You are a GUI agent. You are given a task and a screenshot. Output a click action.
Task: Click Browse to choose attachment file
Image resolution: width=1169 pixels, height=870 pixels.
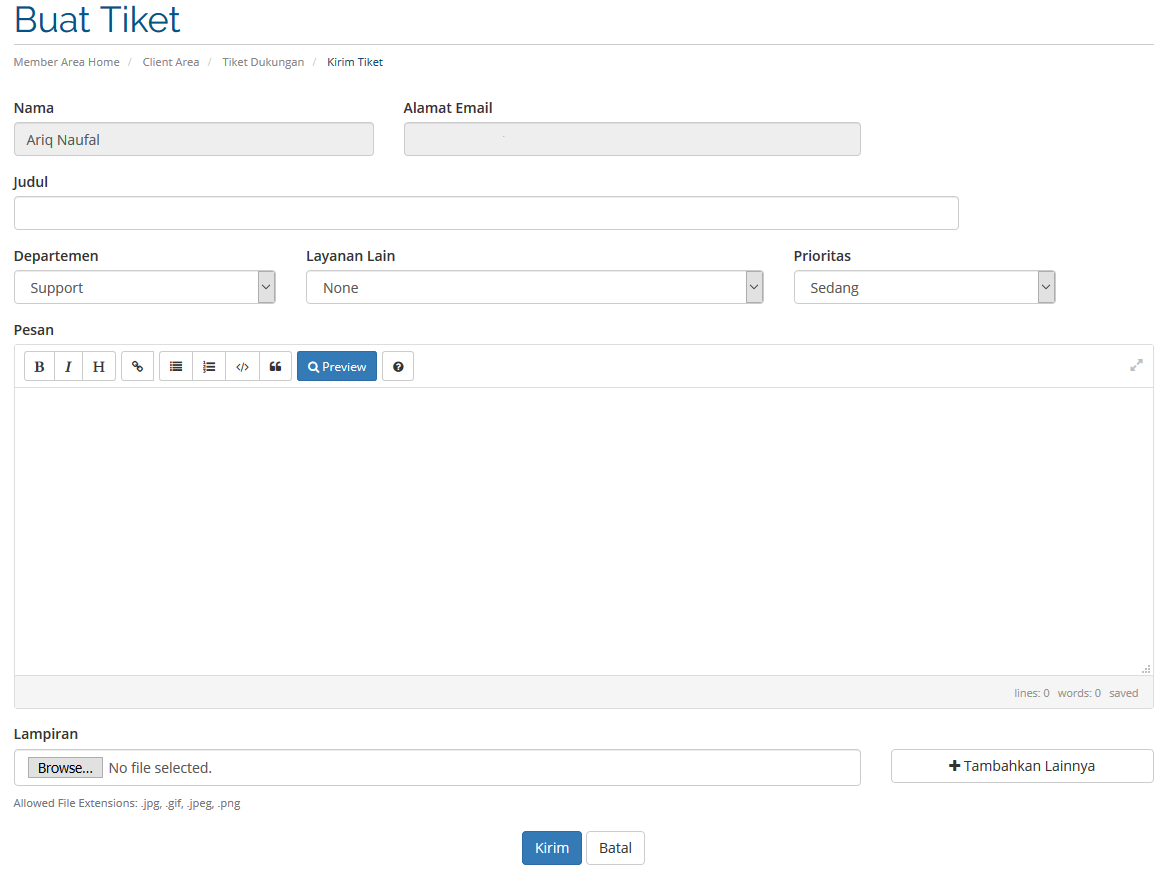65,768
